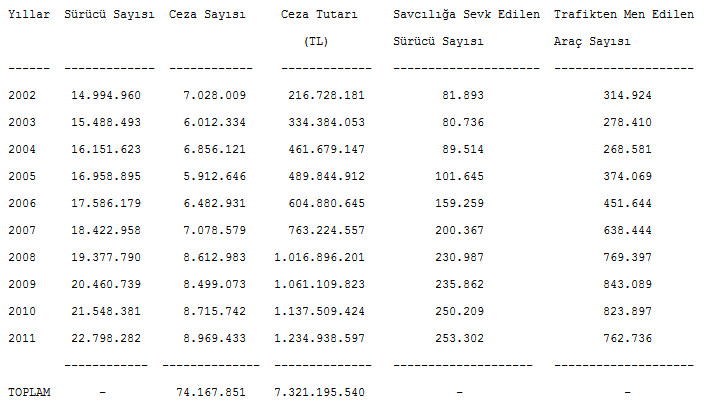709x407 pixels.
Task: Select prosecuted drivers value 159.259
Action: coord(459,204)
